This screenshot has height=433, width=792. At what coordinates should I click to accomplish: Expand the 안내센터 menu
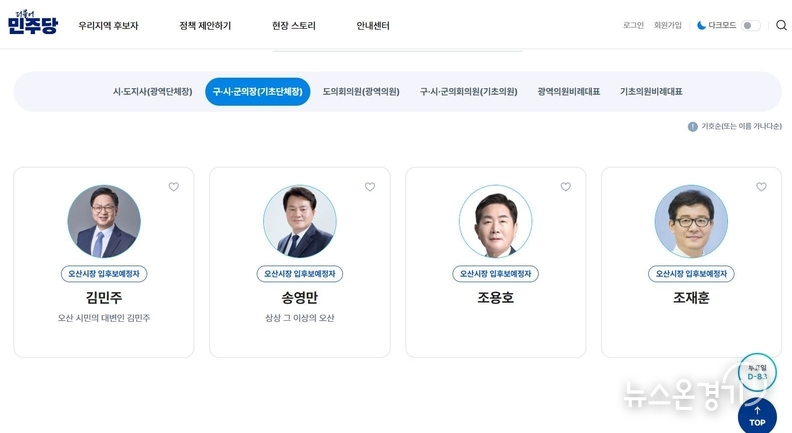[373, 25]
